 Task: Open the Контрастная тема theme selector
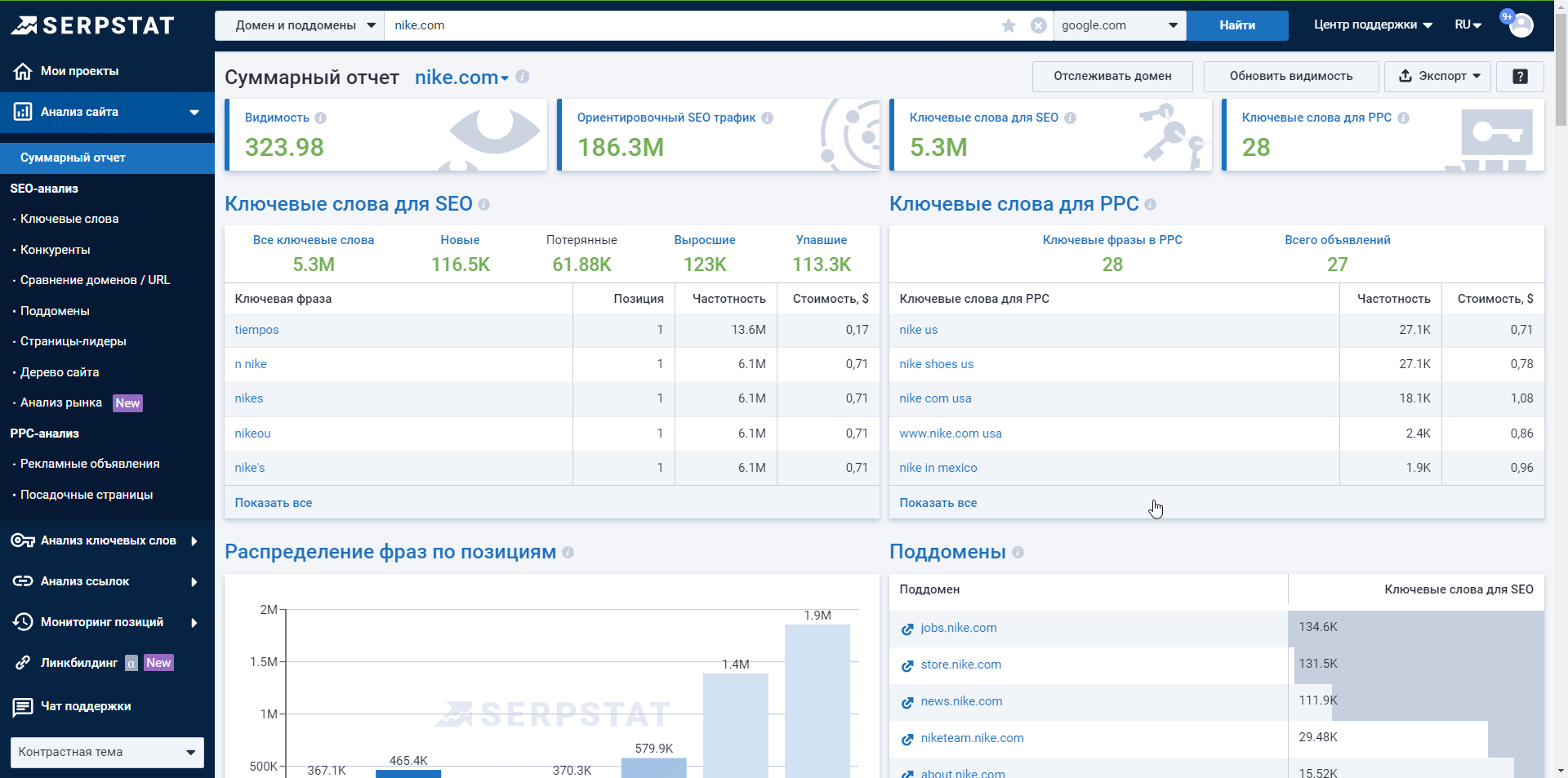[x=107, y=752]
